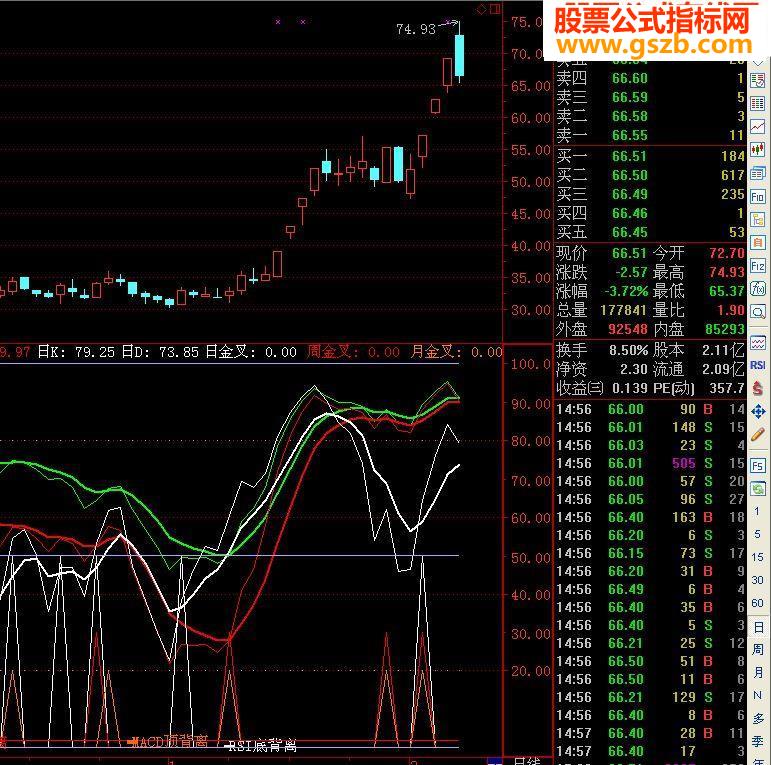The width and height of the screenshot is (771, 765).
Task: Click the 14:56 66.05 trade row
Action: [x=650, y=499]
